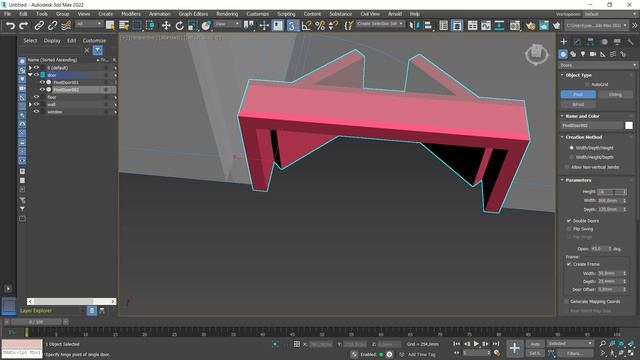
Task: Choose the Select and Move tool
Action: 166,26
